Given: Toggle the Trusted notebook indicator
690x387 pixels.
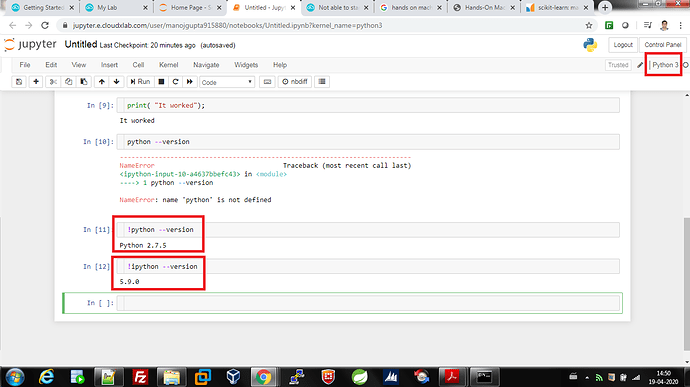Looking at the screenshot, I should (618, 65).
